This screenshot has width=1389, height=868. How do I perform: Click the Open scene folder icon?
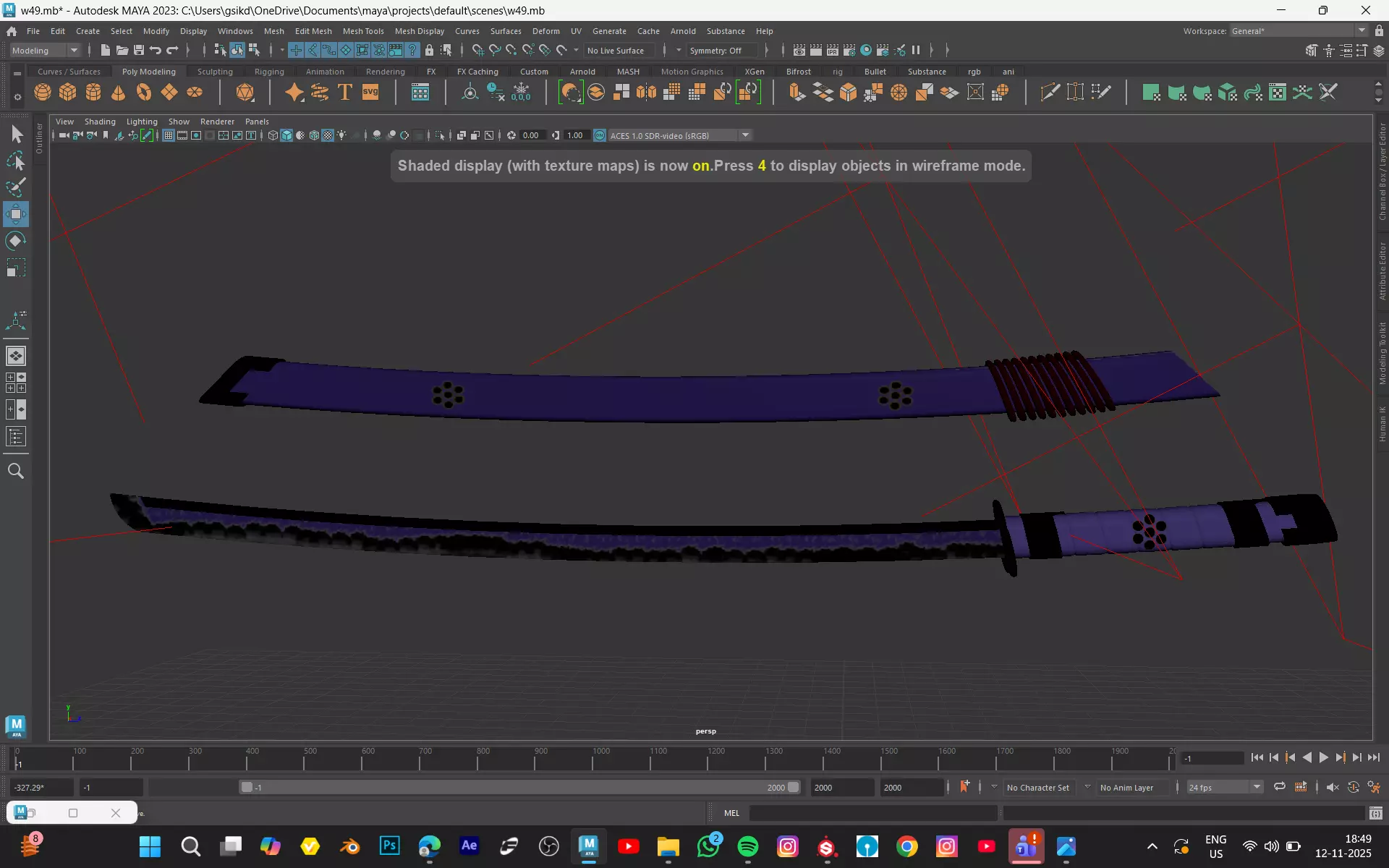tap(122, 50)
